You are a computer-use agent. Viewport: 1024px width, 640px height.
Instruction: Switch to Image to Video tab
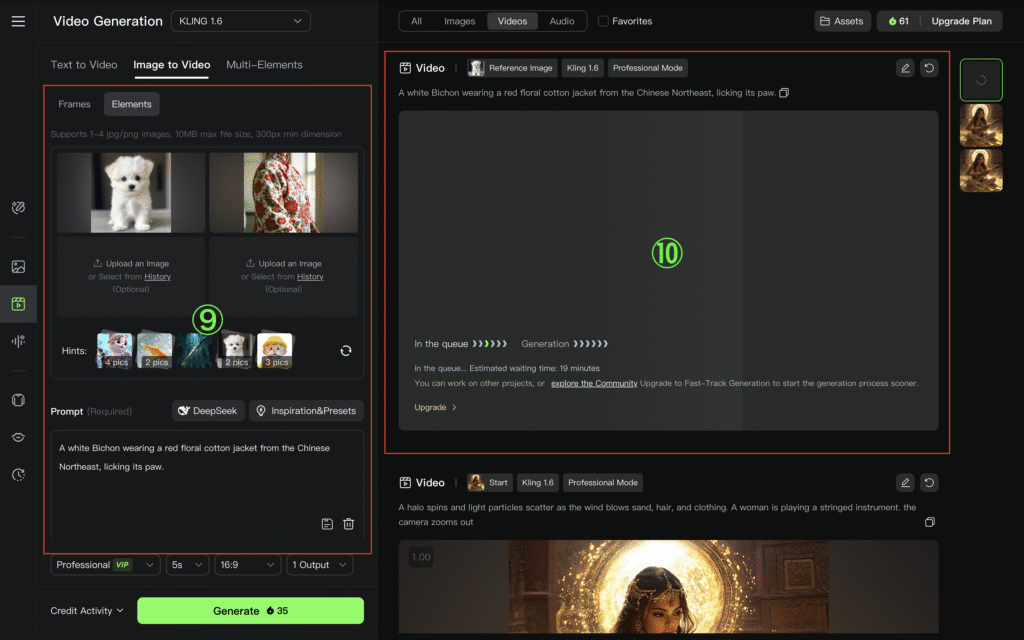click(172, 65)
